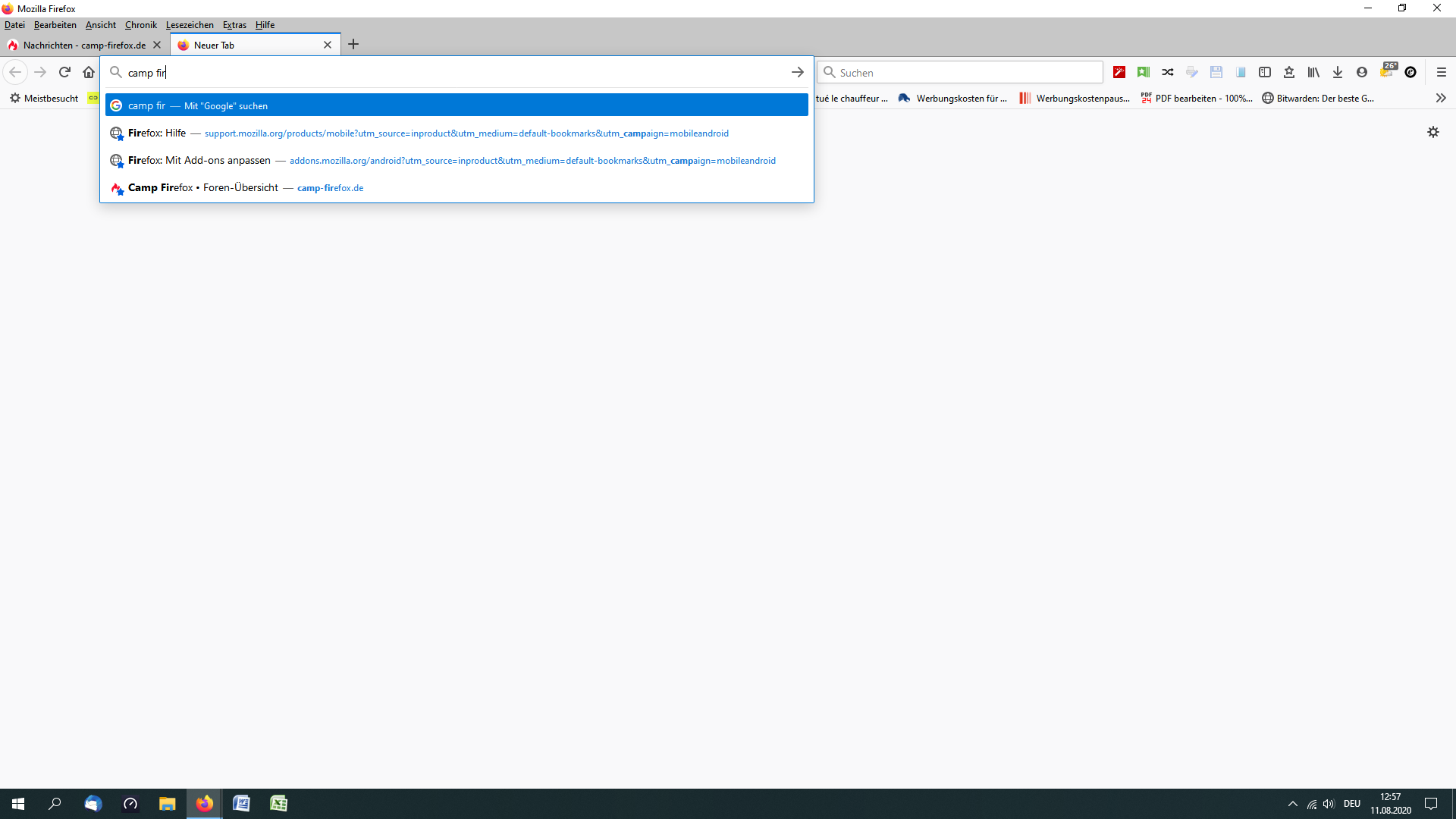Click the red magic-wand extension icon

point(1119,72)
